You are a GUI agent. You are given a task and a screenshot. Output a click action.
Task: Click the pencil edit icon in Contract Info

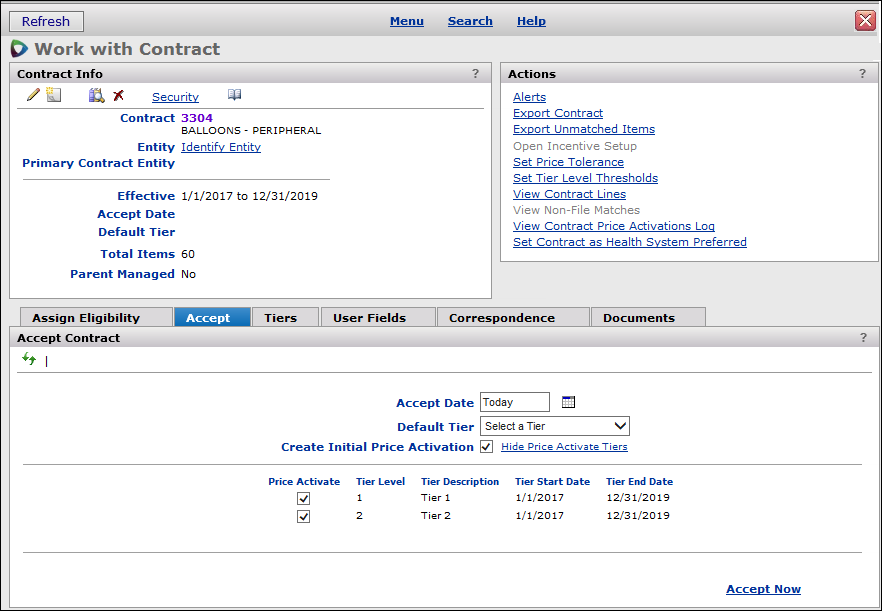(33, 95)
